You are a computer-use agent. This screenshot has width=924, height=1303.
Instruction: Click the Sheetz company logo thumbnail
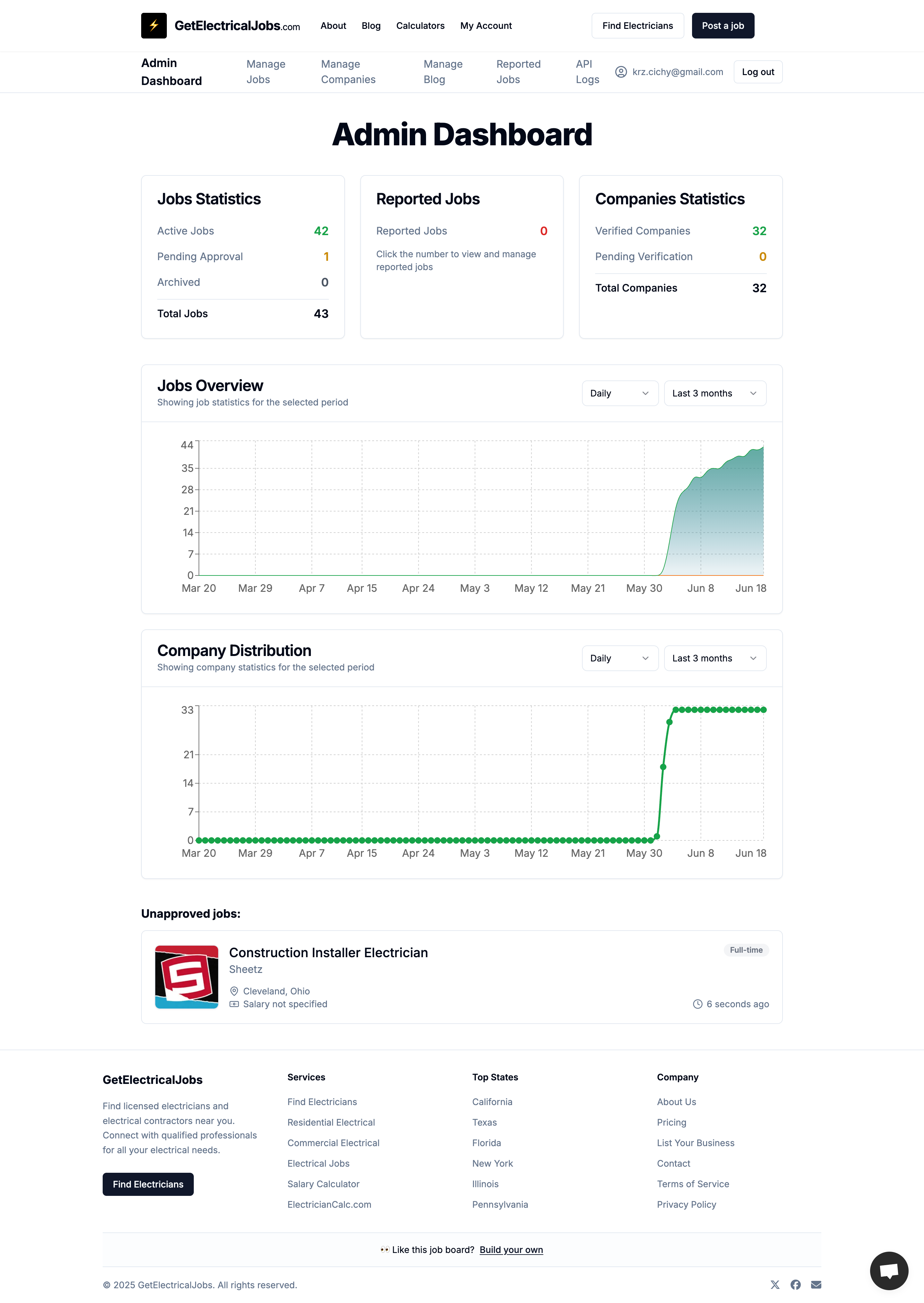tap(187, 976)
